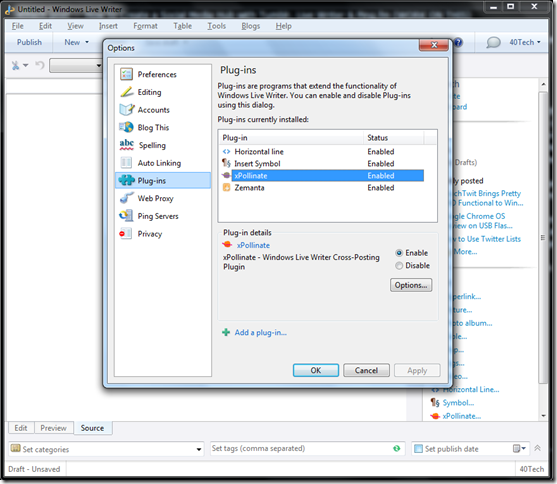Click the Status column header

tap(394, 138)
